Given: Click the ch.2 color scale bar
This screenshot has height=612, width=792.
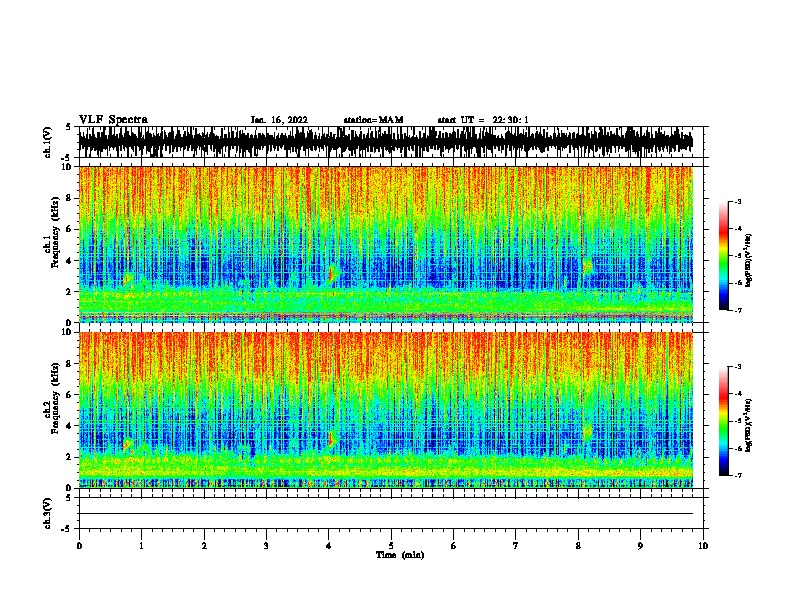Looking at the screenshot, I should click(x=724, y=421).
